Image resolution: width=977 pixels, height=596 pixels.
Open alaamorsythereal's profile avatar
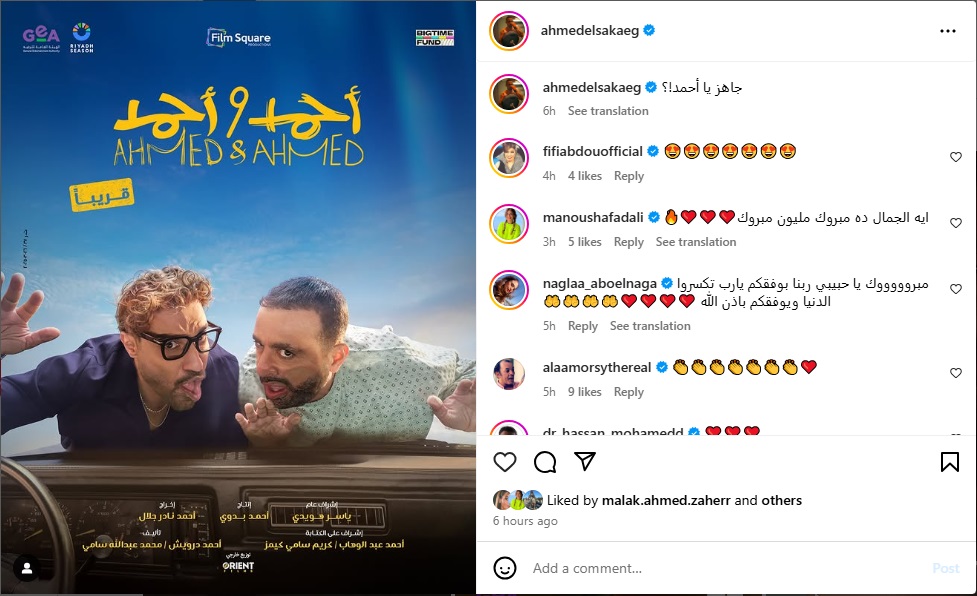pos(509,374)
